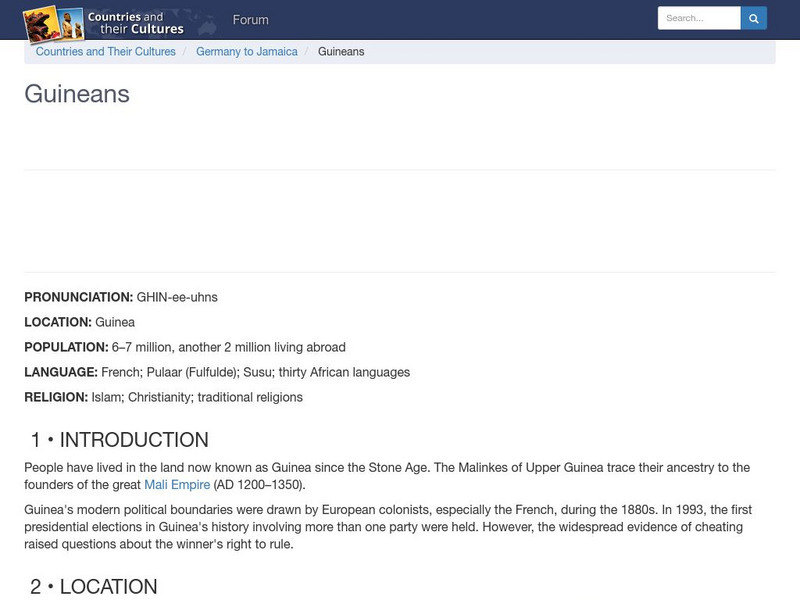The height and width of the screenshot is (600, 800).
Task: Open the Forum menu item
Action: [251, 20]
